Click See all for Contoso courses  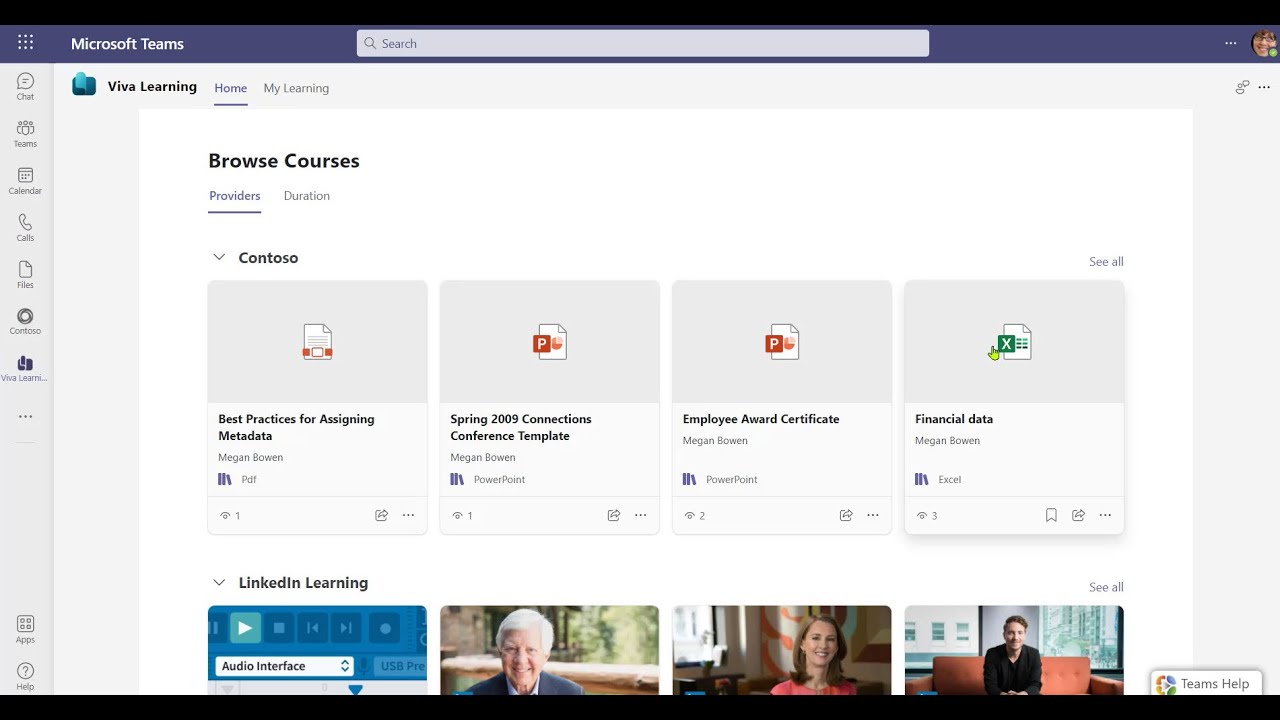1106,261
